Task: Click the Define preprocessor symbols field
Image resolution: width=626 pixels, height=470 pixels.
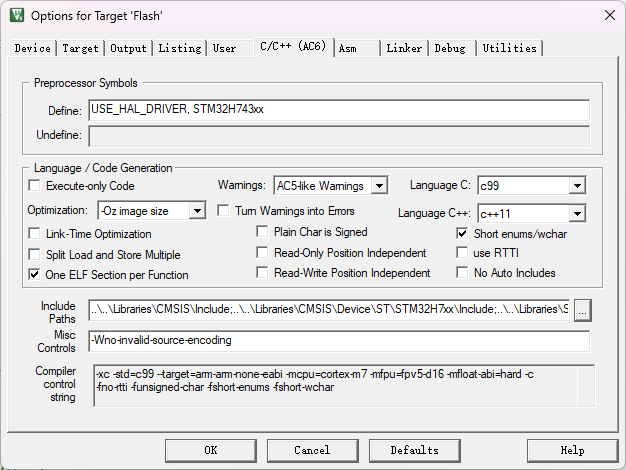Action: coord(339,110)
